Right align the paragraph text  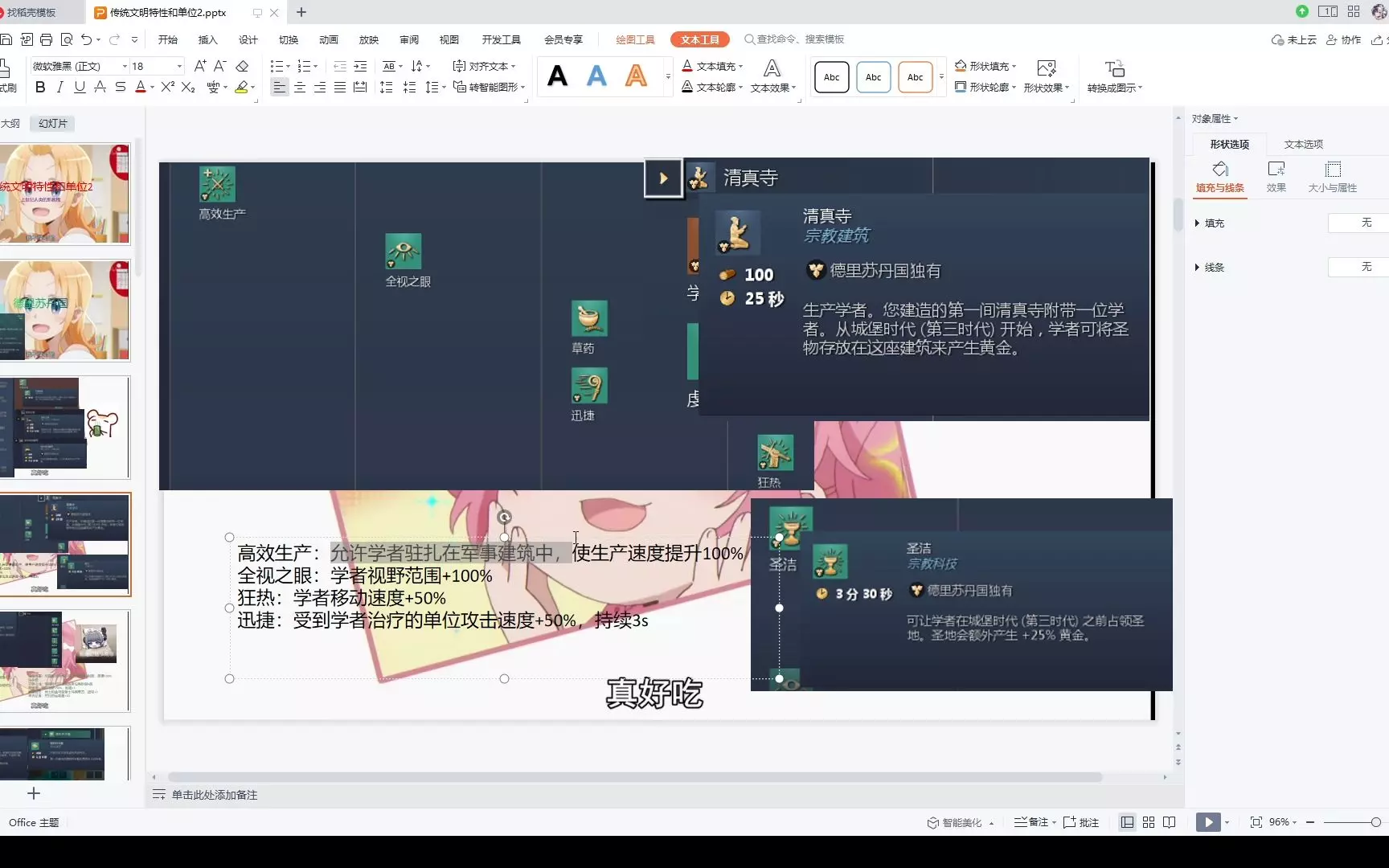click(320, 87)
